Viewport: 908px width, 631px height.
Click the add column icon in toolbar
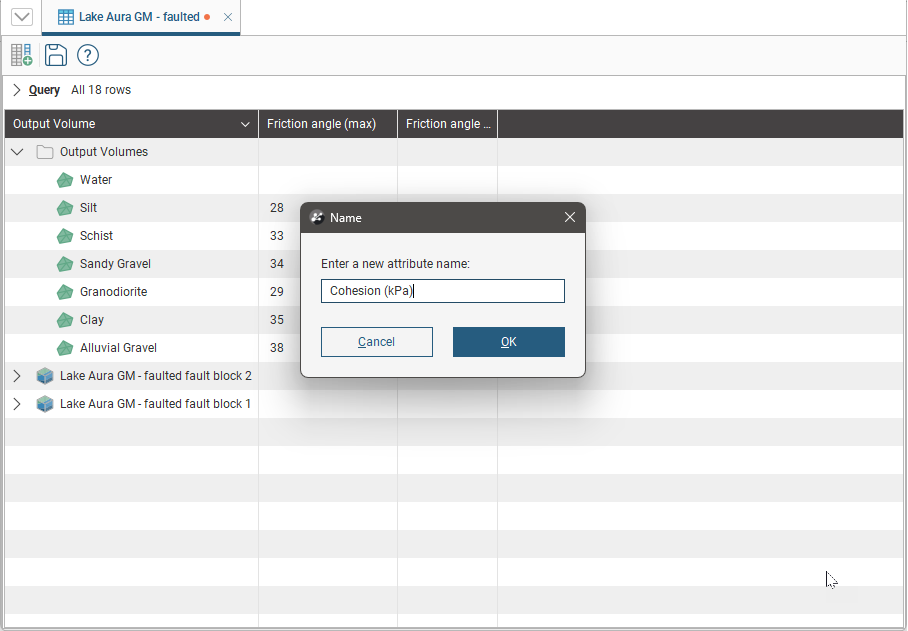coord(22,55)
